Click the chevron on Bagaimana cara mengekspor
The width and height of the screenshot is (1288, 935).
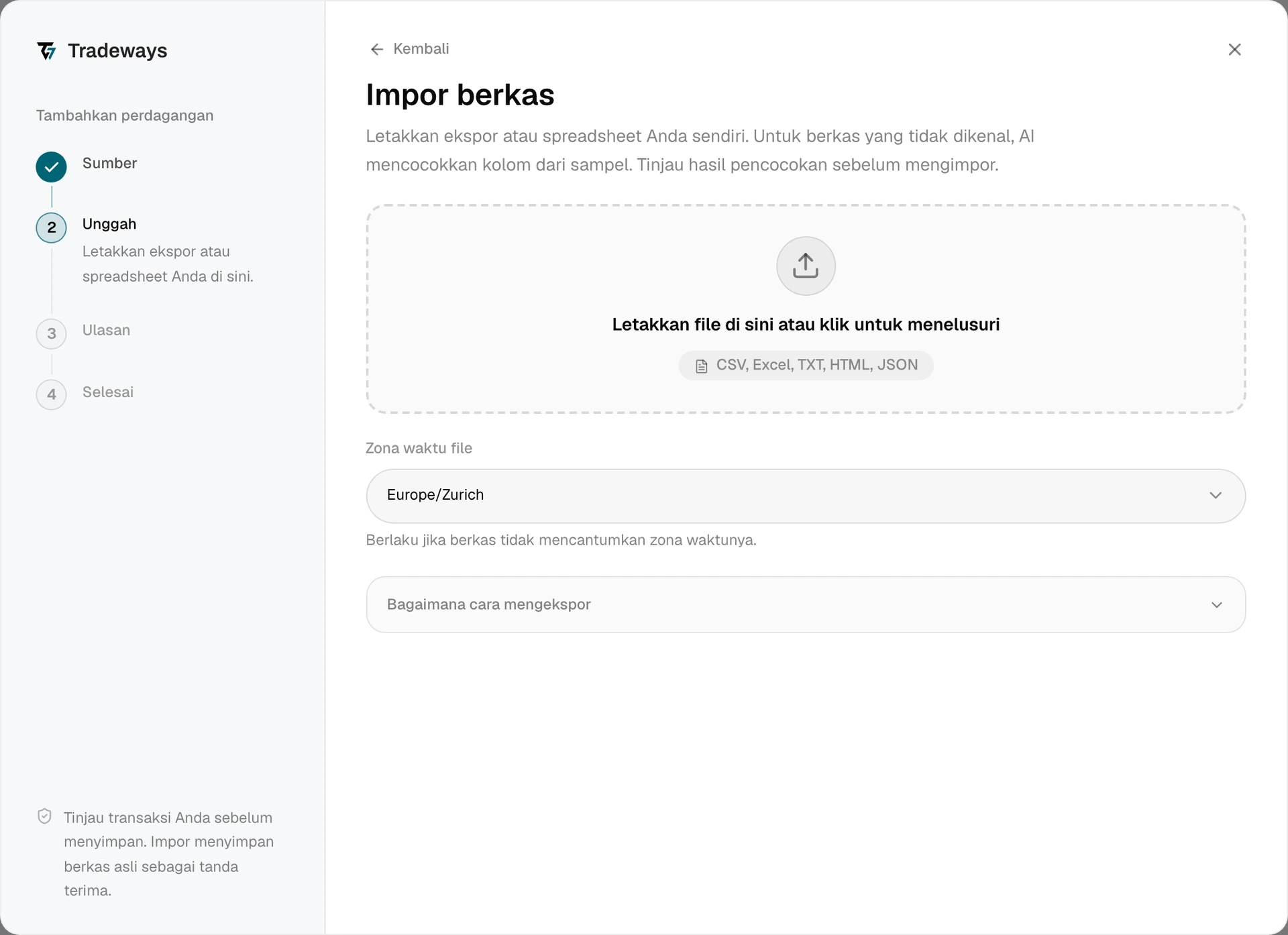pyautogui.click(x=1216, y=605)
